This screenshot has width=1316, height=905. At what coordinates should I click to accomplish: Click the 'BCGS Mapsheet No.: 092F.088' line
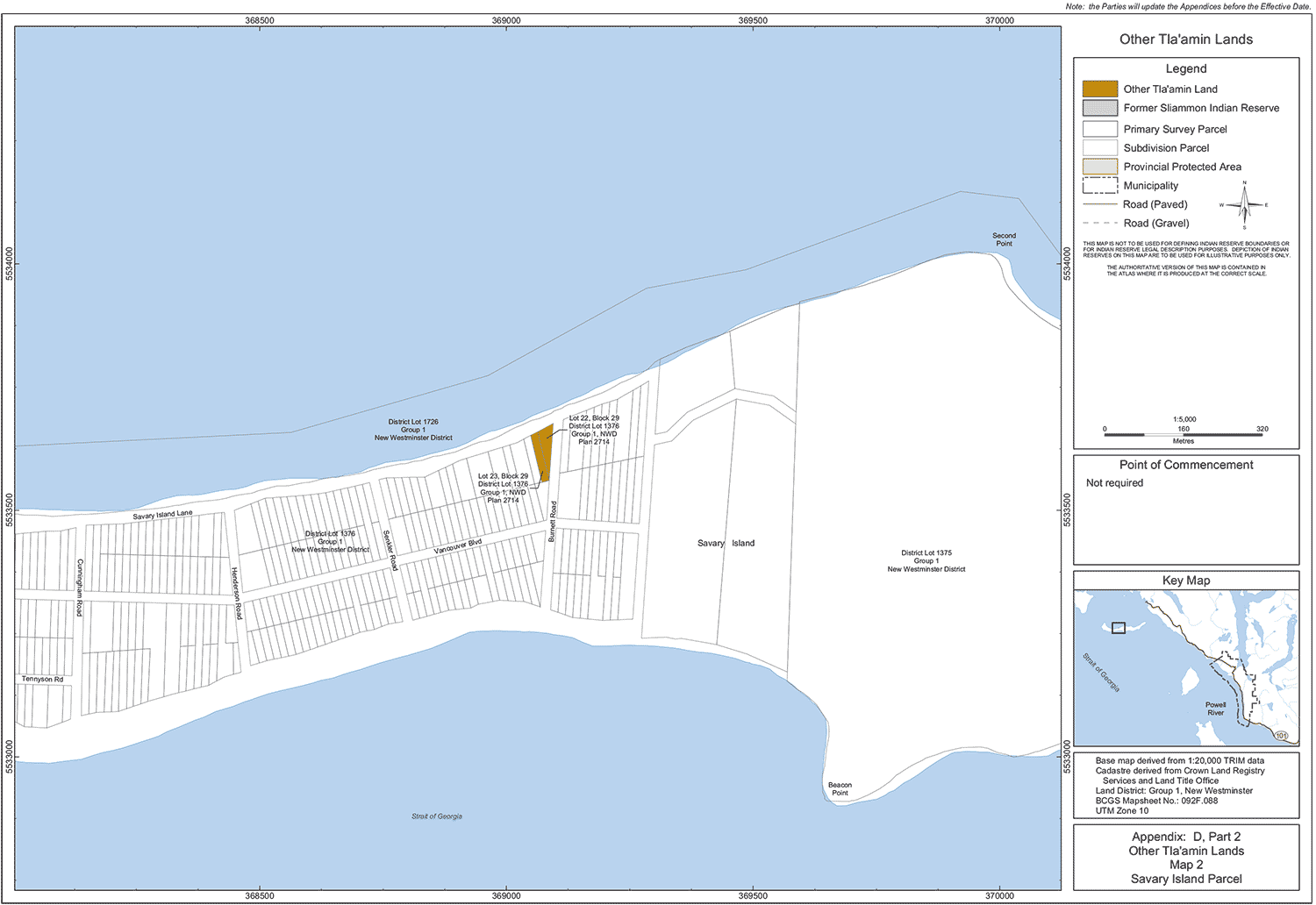(x=1156, y=801)
